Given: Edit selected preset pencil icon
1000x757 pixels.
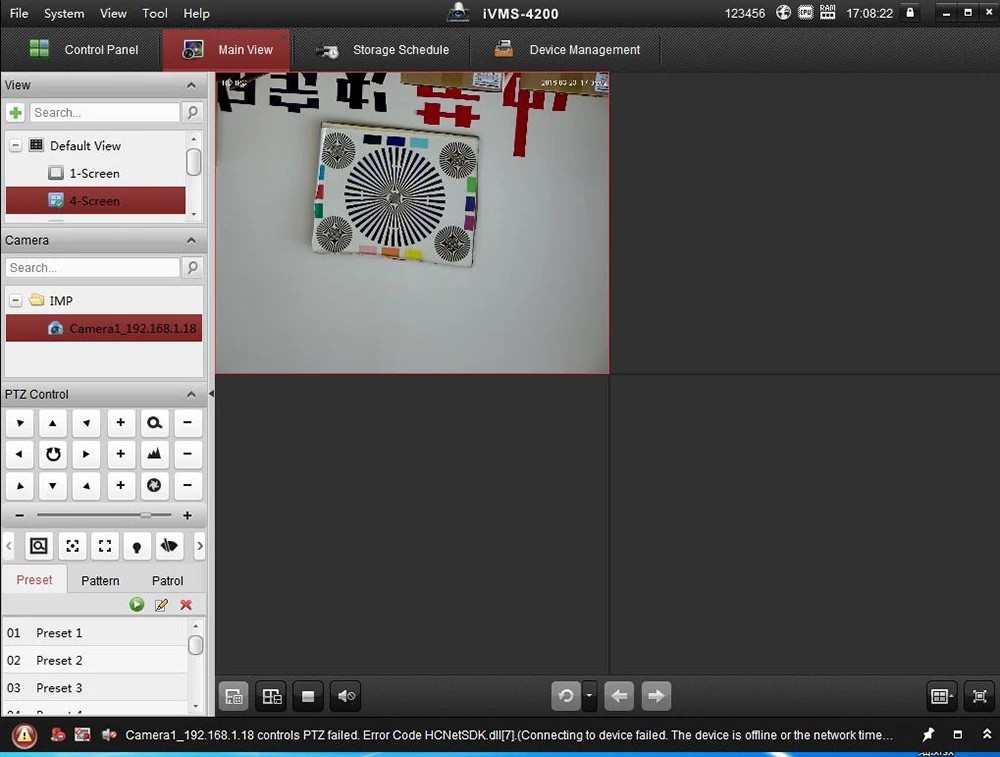Looking at the screenshot, I should click(x=161, y=605).
